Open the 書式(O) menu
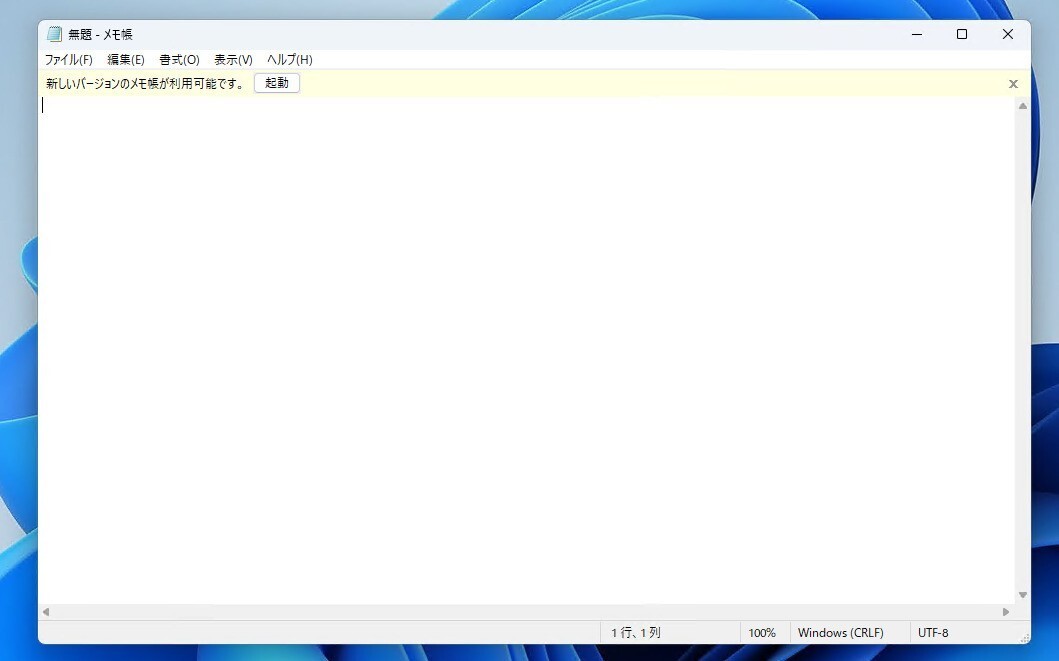The image size is (1059, 661). pos(179,60)
